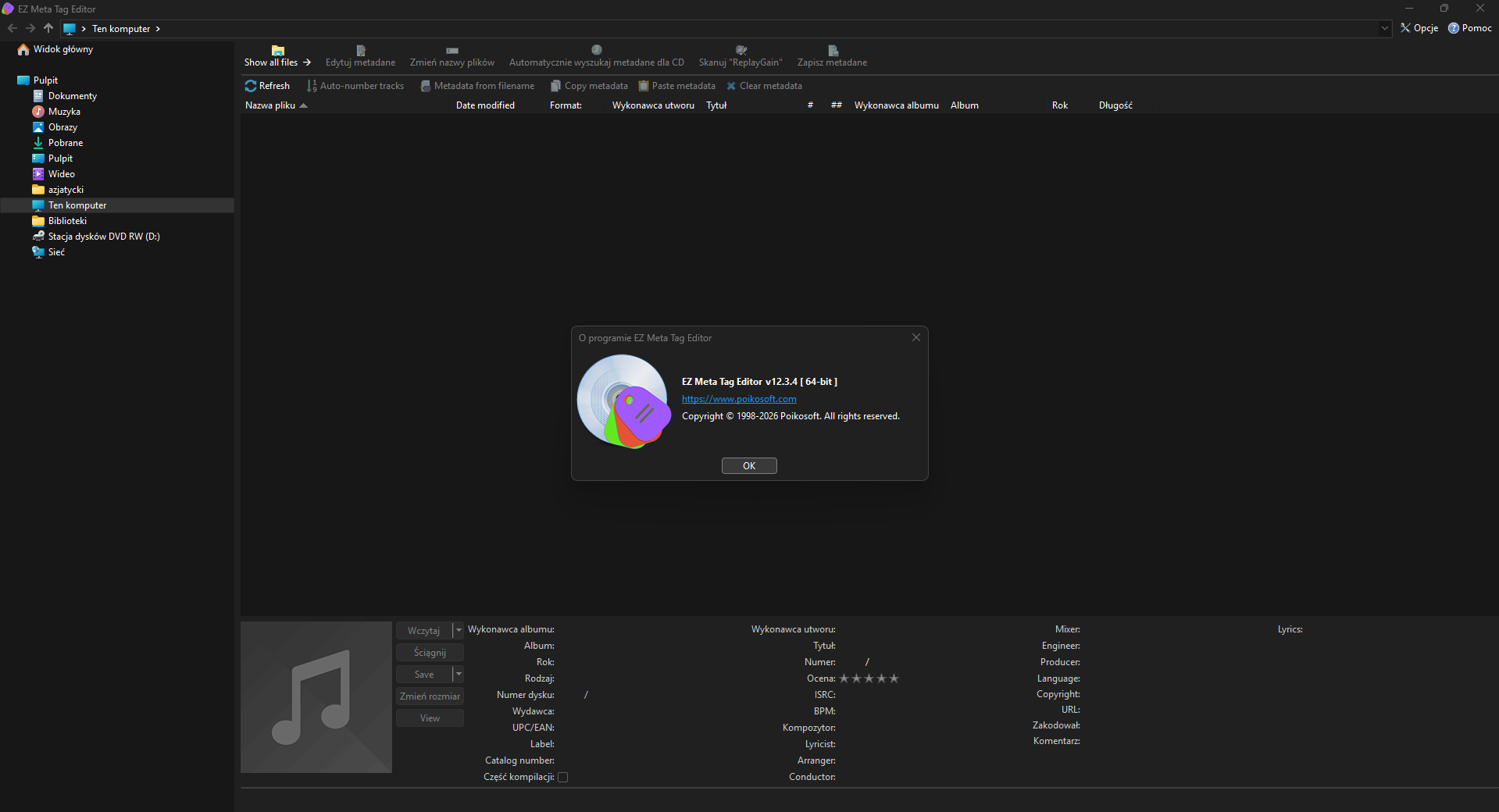Go forward in folder navigation
The height and width of the screenshot is (812, 1499).
tap(30, 28)
